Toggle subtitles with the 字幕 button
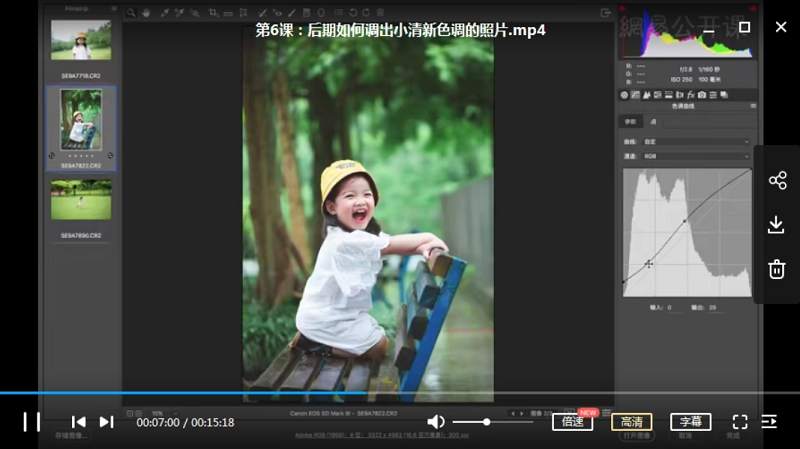The width and height of the screenshot is (800, 449). [x=690, y=422]
